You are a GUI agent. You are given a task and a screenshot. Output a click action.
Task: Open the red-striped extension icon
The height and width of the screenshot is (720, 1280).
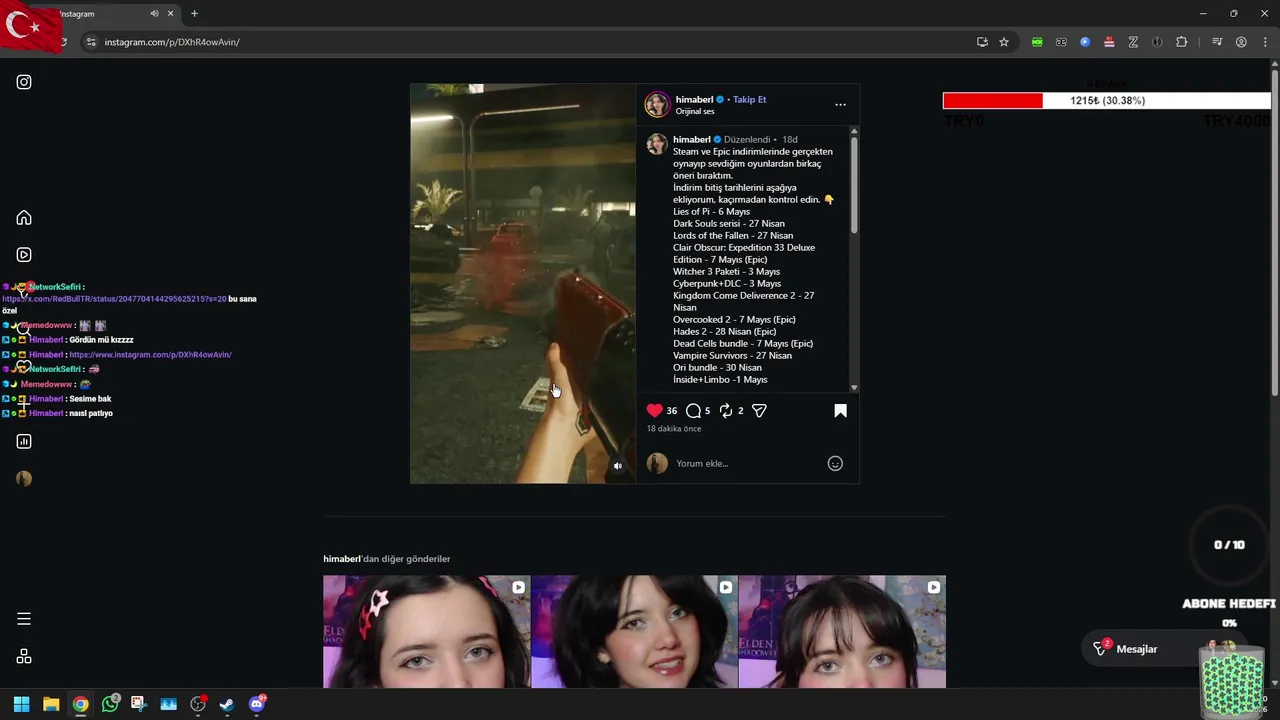pos(1109,42)
